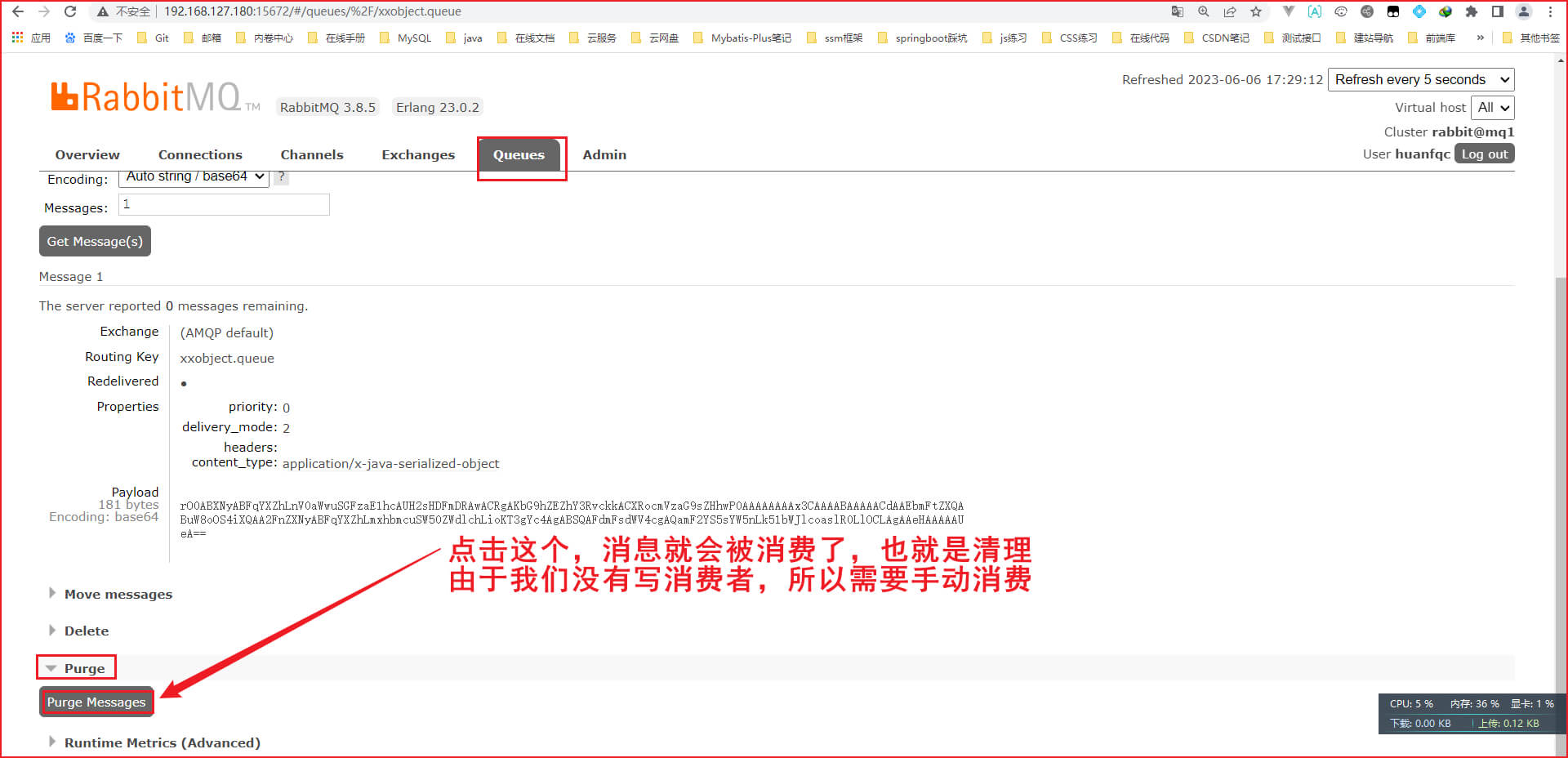Open the Encoding auto string dropdown
The height and width of the screenshot is (758, 1568).
pyautogui.click(x=194, y=176)
